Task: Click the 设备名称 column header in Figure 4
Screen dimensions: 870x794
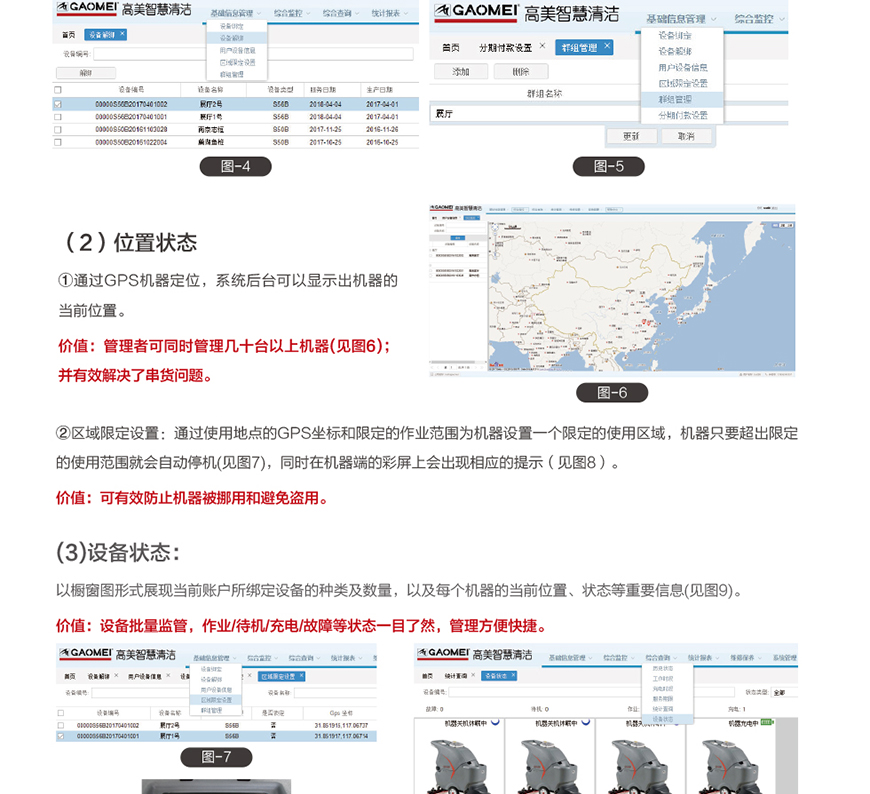Action: (210, 89)
